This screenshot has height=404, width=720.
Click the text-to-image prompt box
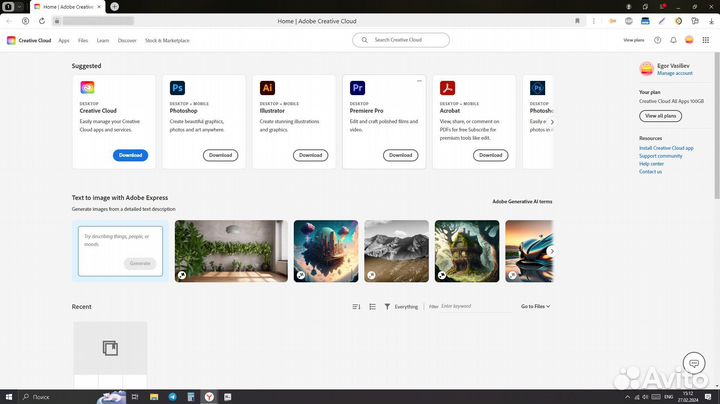(120, 251)
